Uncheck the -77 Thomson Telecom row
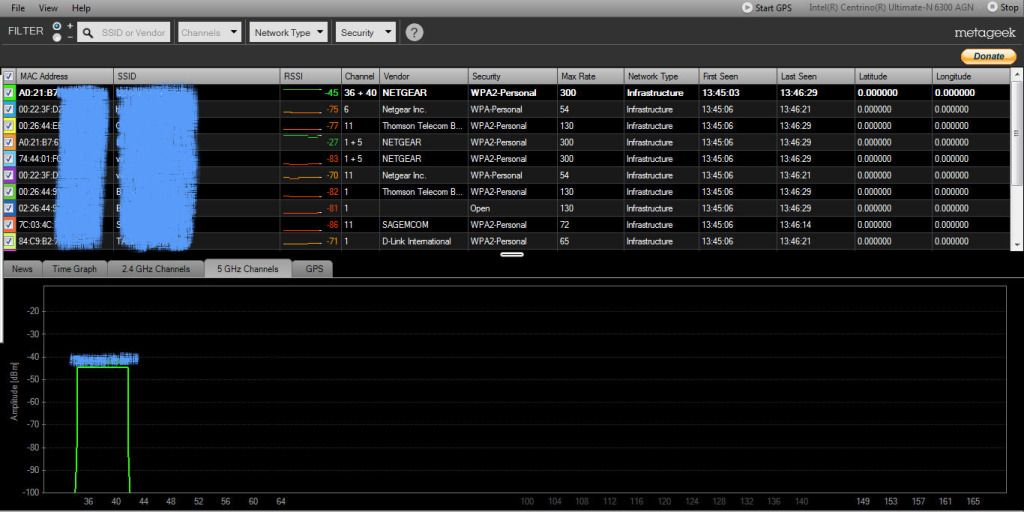The image size is (1024, 512). point(9,125)
